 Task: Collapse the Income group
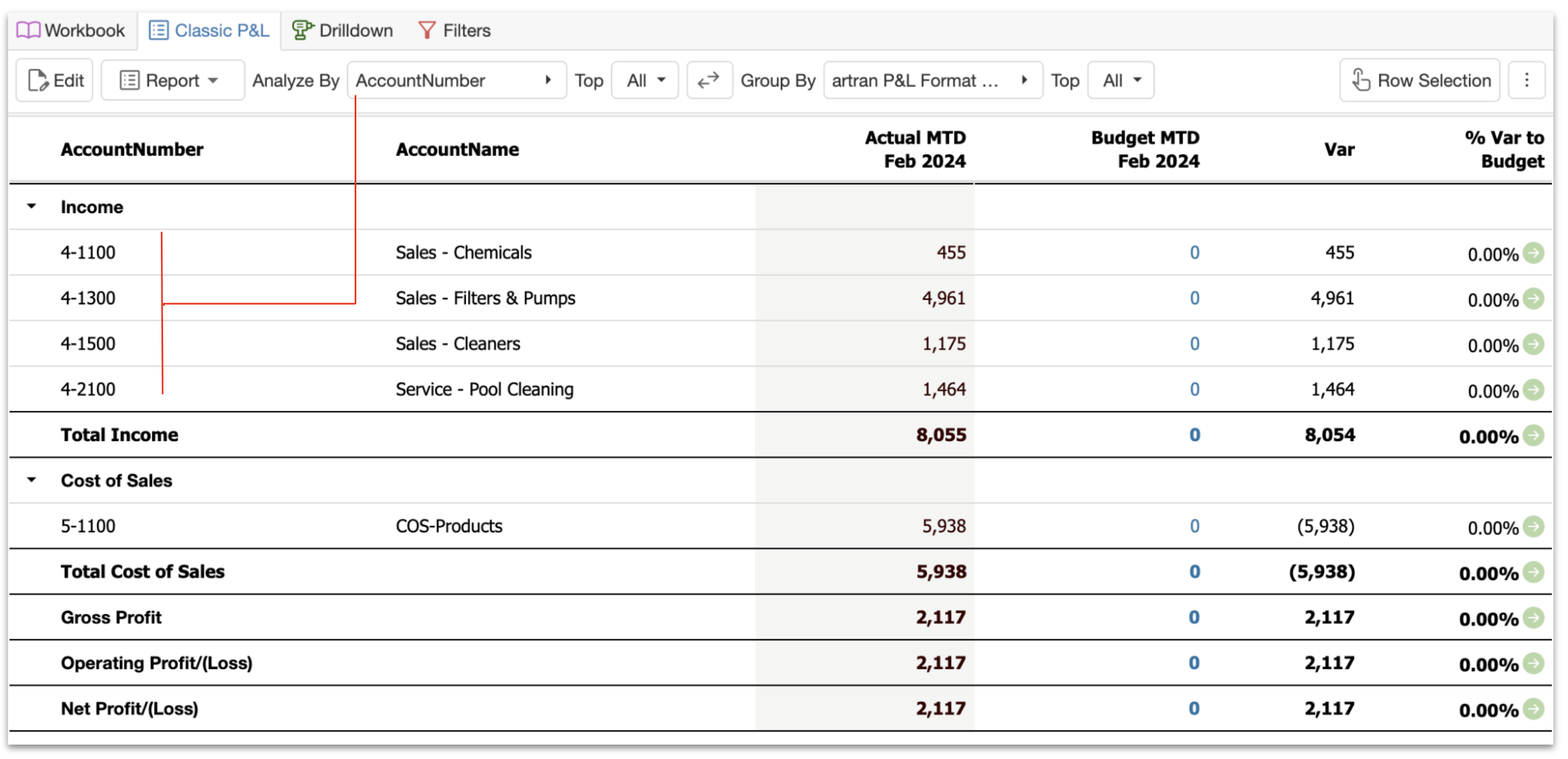pyautogui.click(x=32, y=207)
